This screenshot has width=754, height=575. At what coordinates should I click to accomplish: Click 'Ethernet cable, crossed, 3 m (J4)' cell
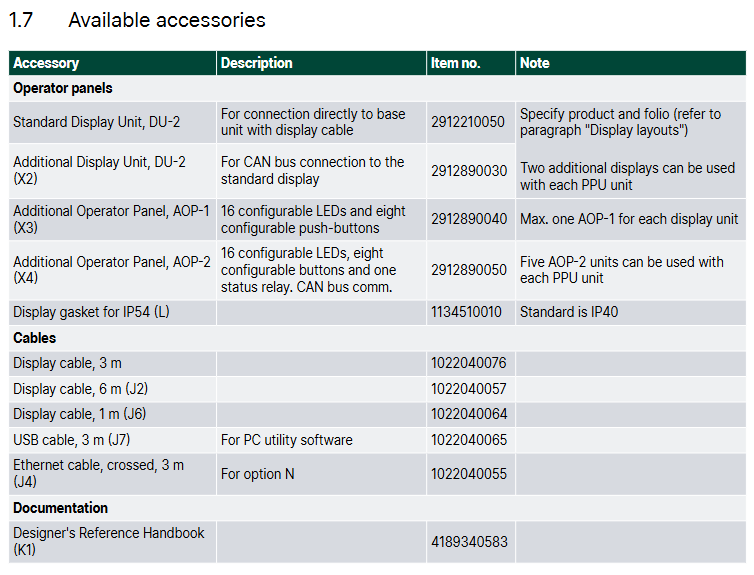point(98,473)
